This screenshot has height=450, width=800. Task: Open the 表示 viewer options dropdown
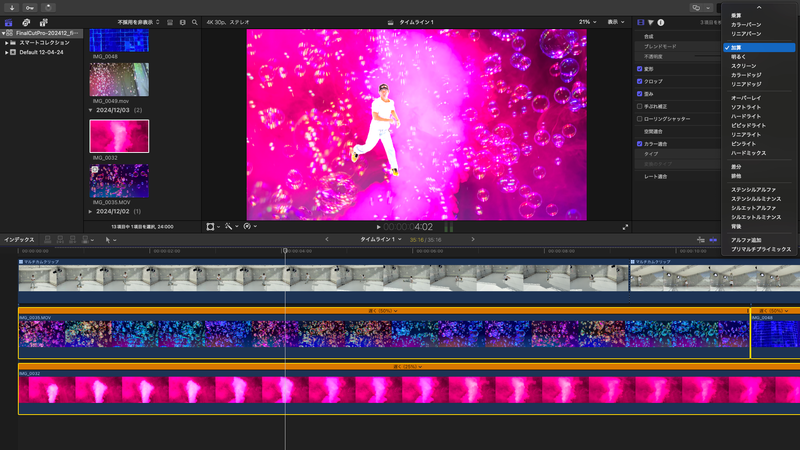tap(615, 22)
